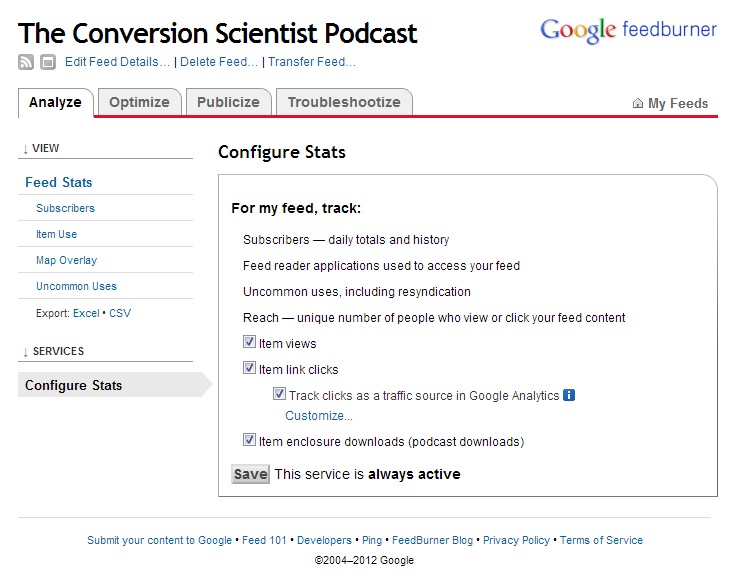Click the Google feedburner logo
Viewport: 735px width, 573px height.
pos(628,30)
